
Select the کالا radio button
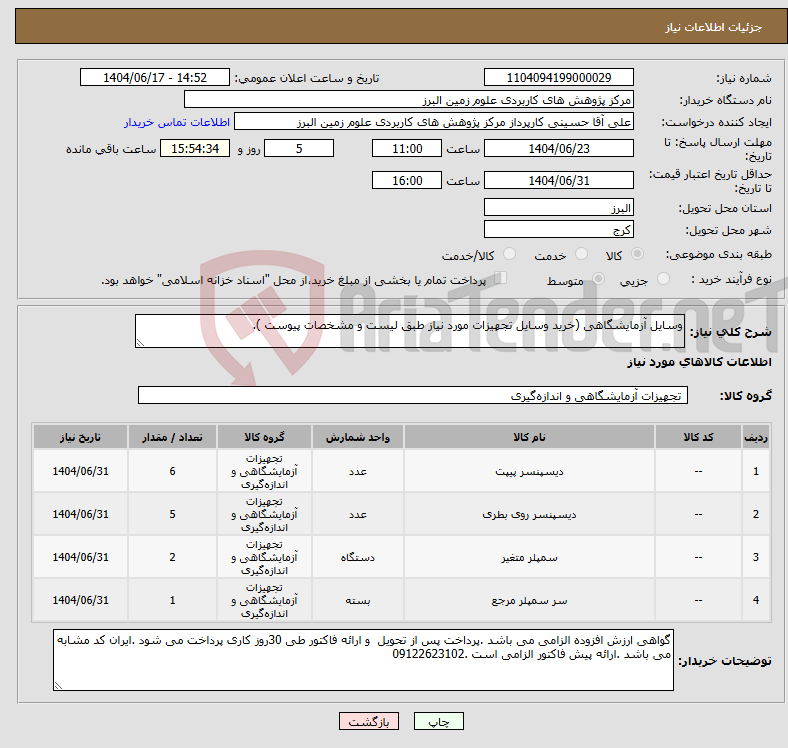(x=638, y=255)
